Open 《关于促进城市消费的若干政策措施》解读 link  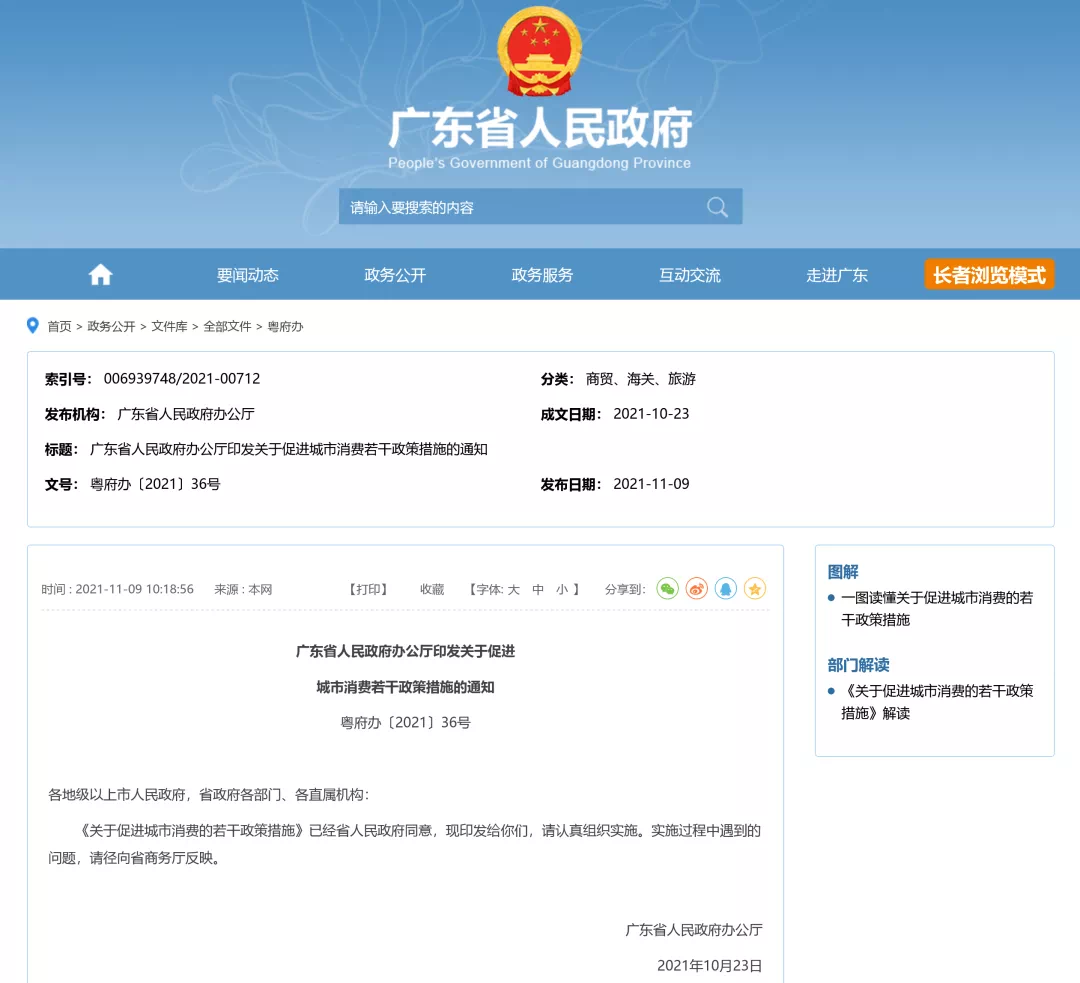coord(937,702)
